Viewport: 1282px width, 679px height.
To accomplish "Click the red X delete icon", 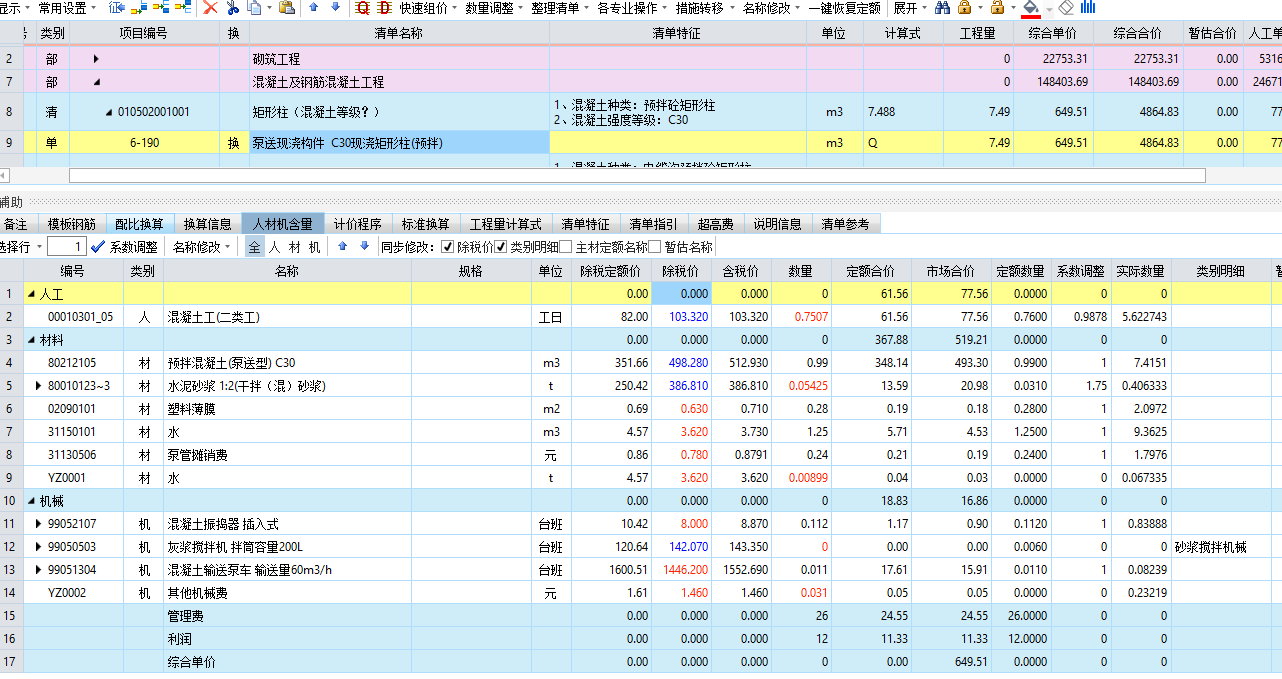I will 210,8.
